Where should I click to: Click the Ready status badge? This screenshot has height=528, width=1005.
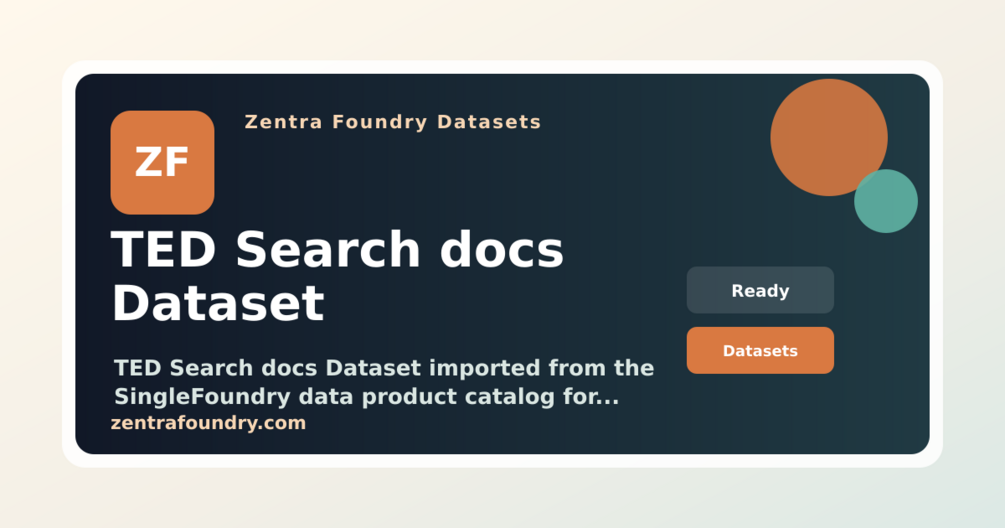point(760,290)
